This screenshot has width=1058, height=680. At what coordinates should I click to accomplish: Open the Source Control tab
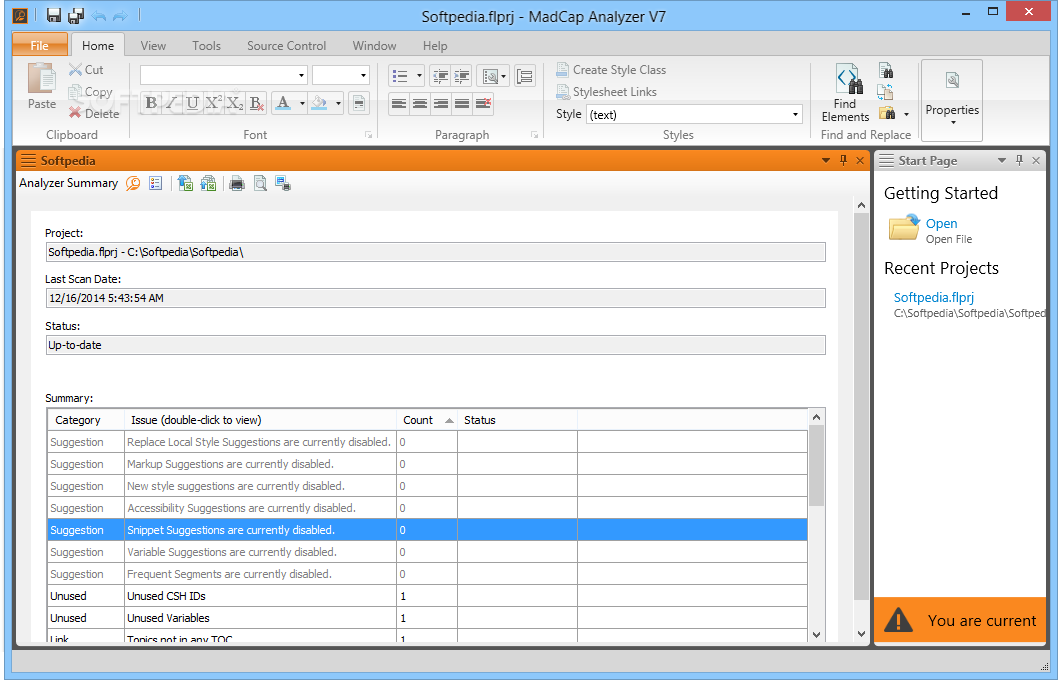[x=286, y=45]
